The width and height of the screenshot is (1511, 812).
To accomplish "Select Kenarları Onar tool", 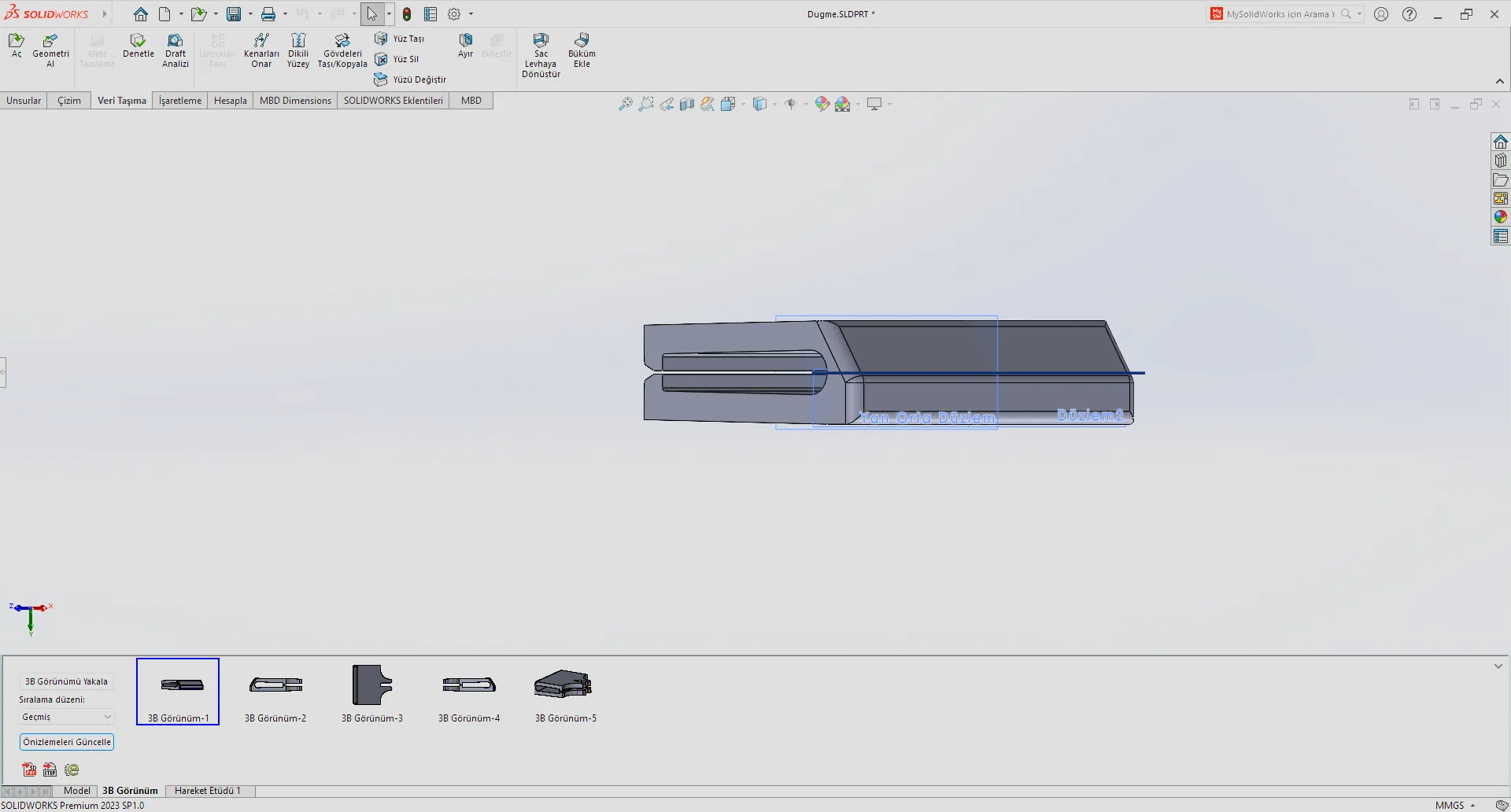I will pos(261,50).
